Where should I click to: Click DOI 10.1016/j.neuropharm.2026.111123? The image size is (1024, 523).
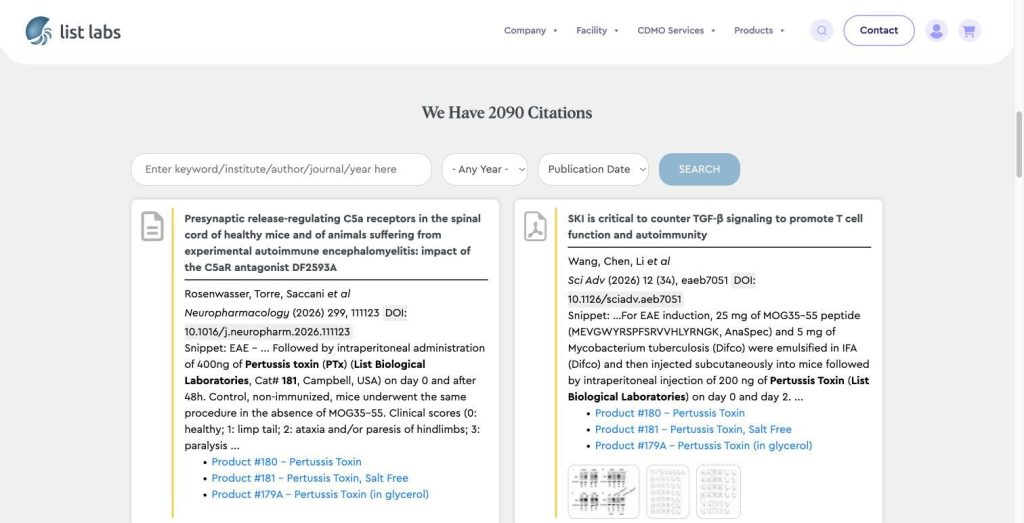[x=268, y=332]
